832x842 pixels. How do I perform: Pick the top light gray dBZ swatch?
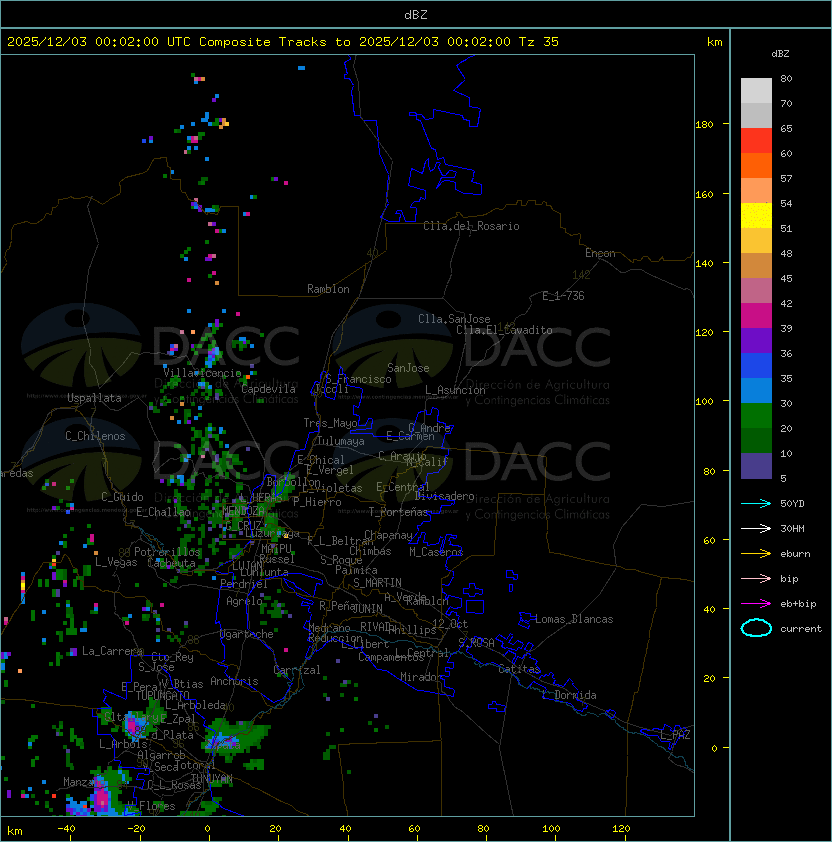[x=756, y=91]
